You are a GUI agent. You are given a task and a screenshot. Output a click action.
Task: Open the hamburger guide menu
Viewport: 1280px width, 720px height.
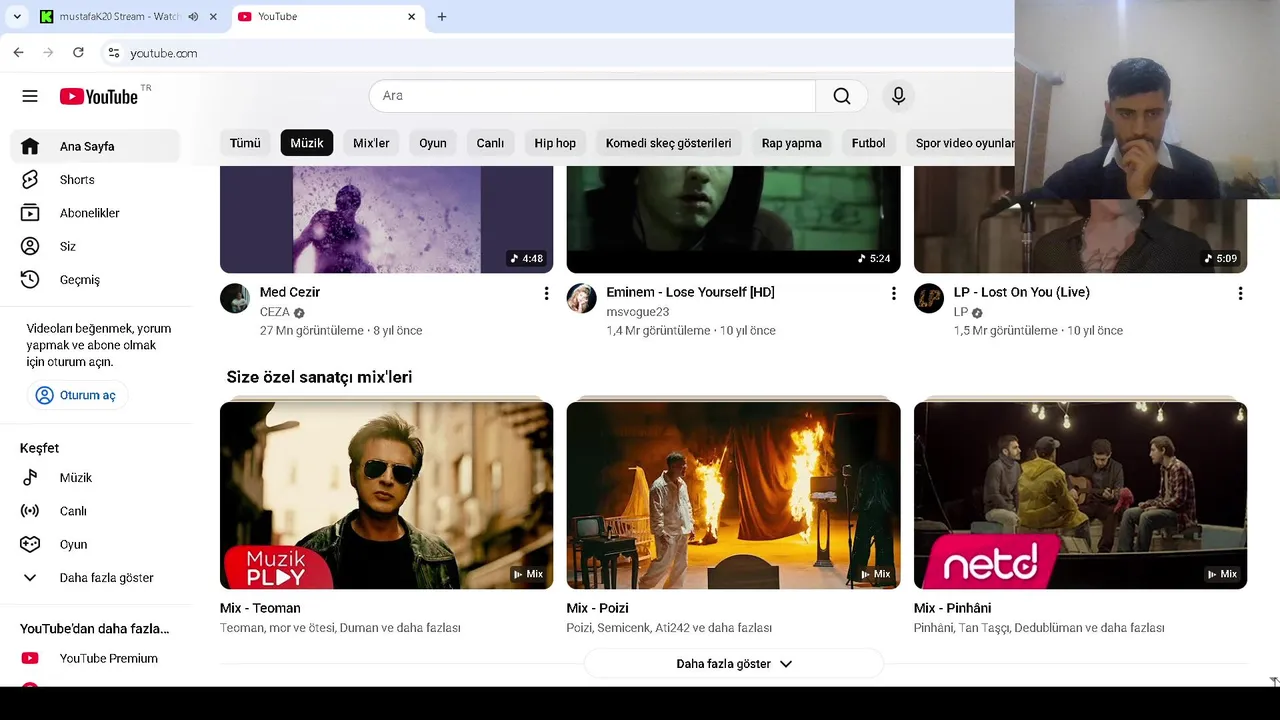(x=30, y=96)
